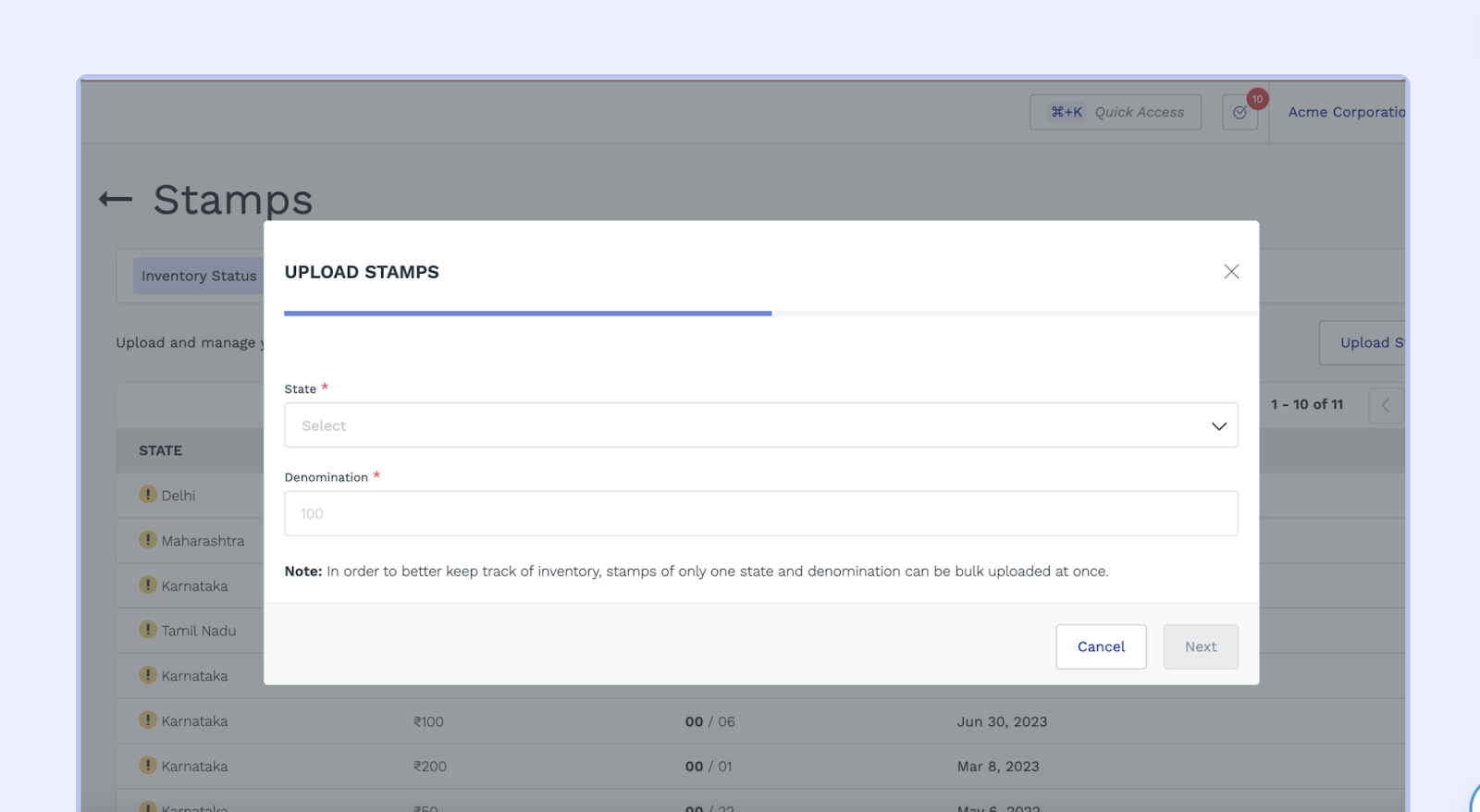Open the Quick Access search box
This screenshot has height=812, width=1480.
(x=1115, y=112)
